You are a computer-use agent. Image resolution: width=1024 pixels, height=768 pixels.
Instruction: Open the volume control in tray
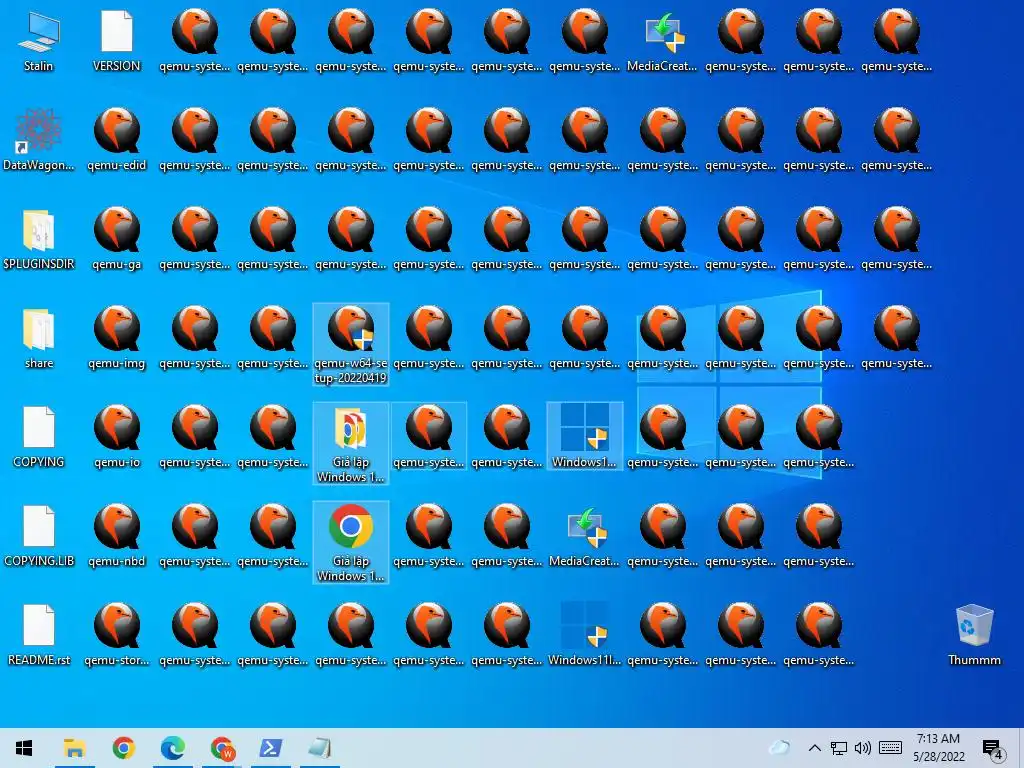pos(863,748)
